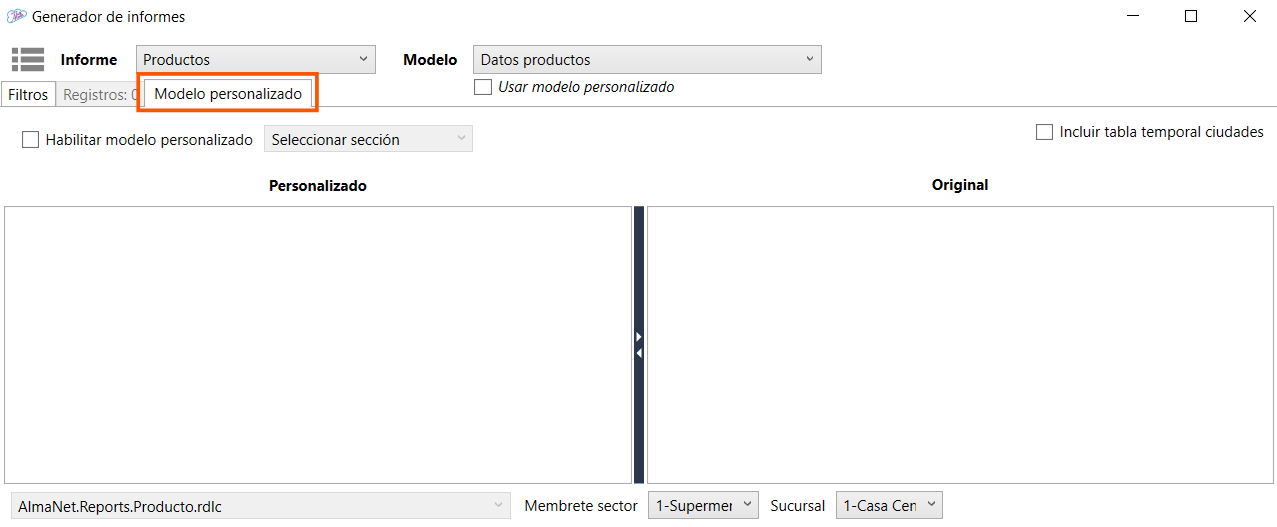
Task: Expand the Modelo dropdown showing Datos productos
Action: click(647, 60)
